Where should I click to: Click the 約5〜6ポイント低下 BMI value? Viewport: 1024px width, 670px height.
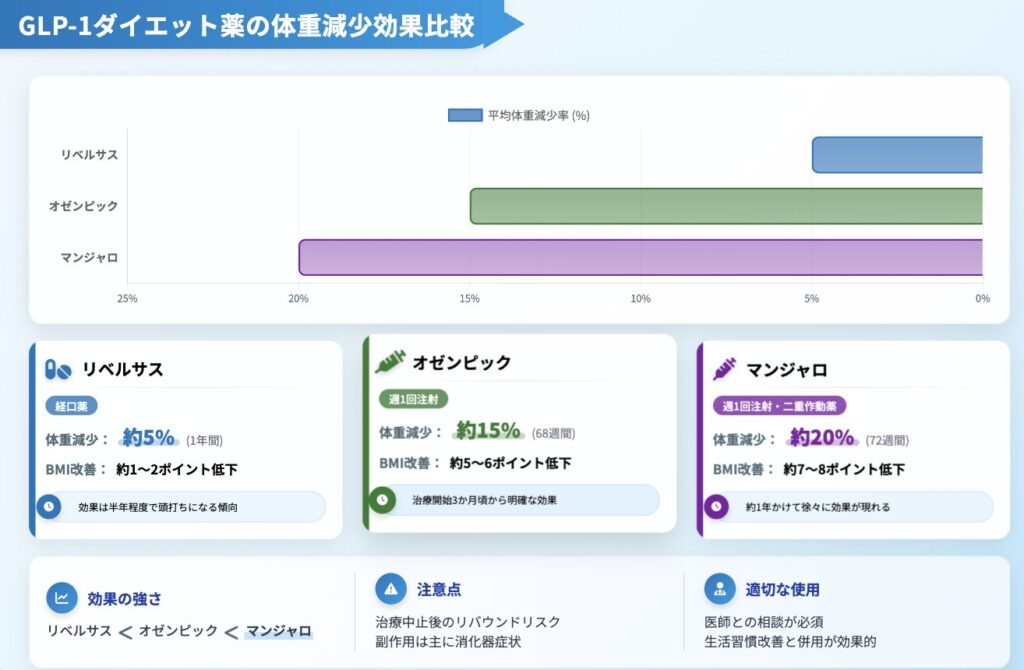(x=511, y=463)
